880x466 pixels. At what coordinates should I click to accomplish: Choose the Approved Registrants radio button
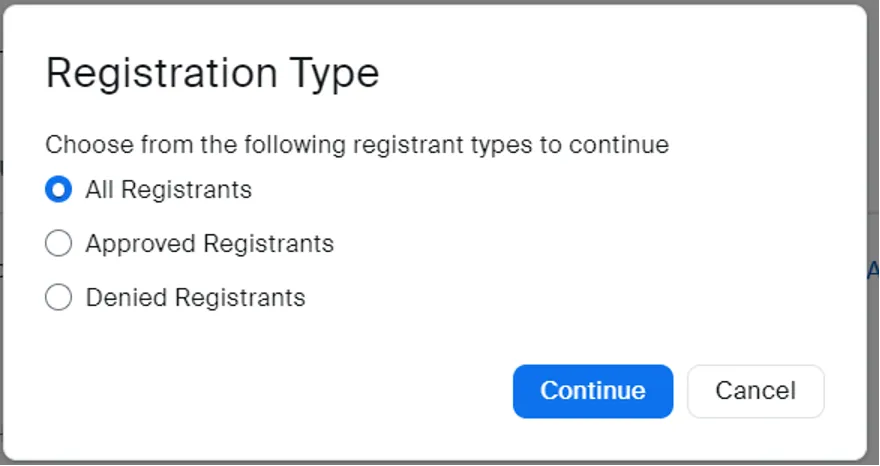59,243
